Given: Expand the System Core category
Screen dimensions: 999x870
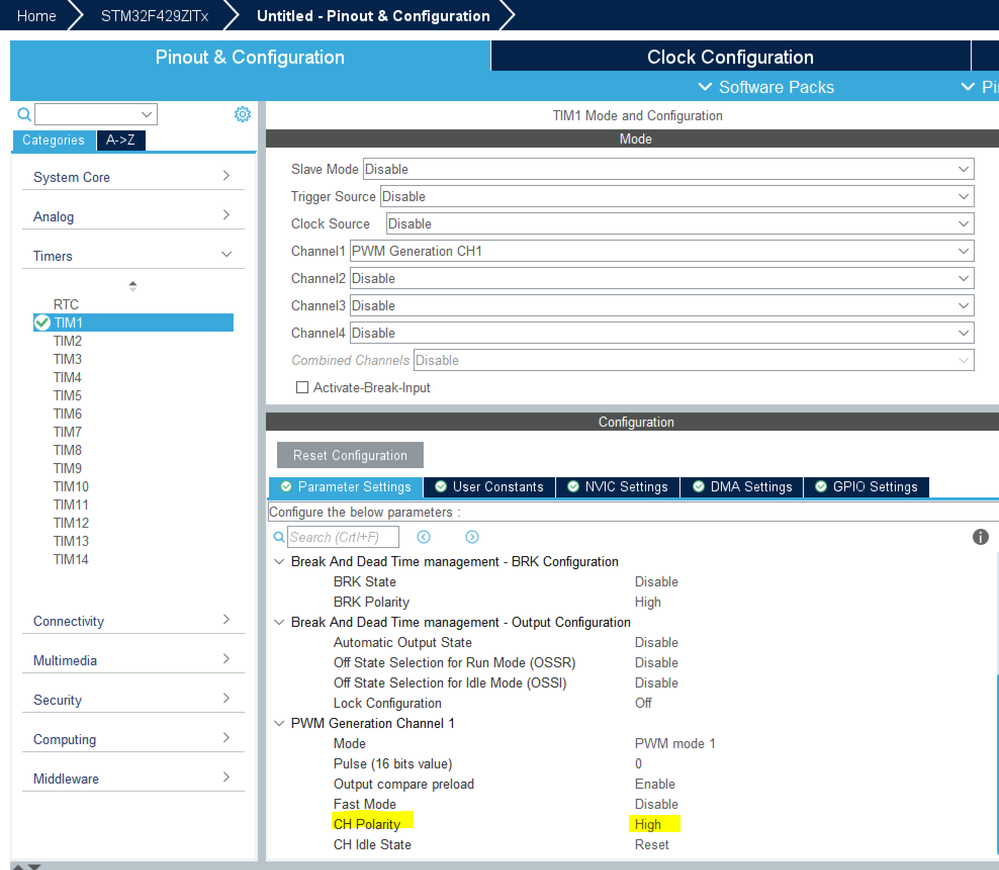Looking at the screenshot, I should pos(133,177).
